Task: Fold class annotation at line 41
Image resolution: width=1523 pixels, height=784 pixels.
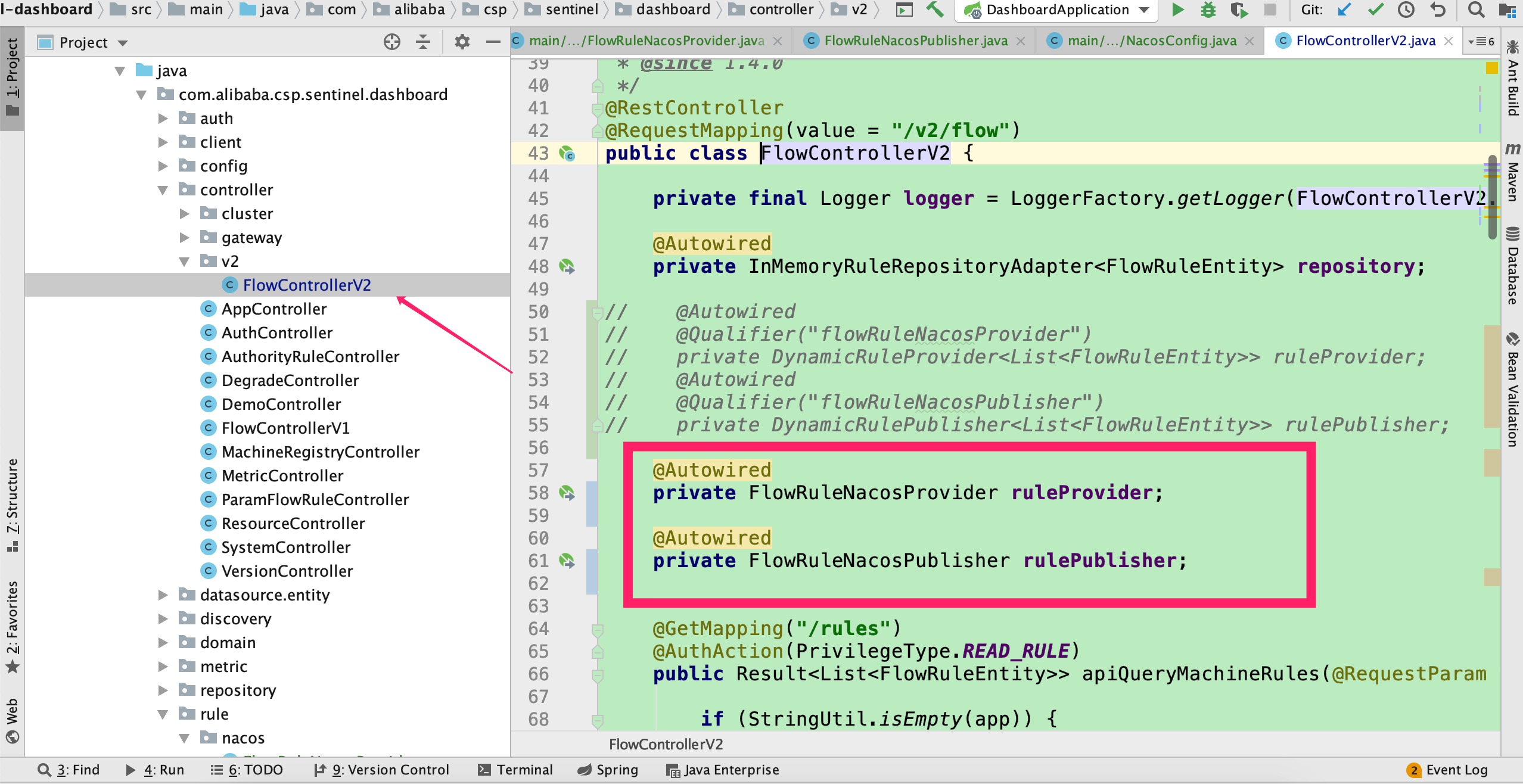Action: (x=597, y=108)
